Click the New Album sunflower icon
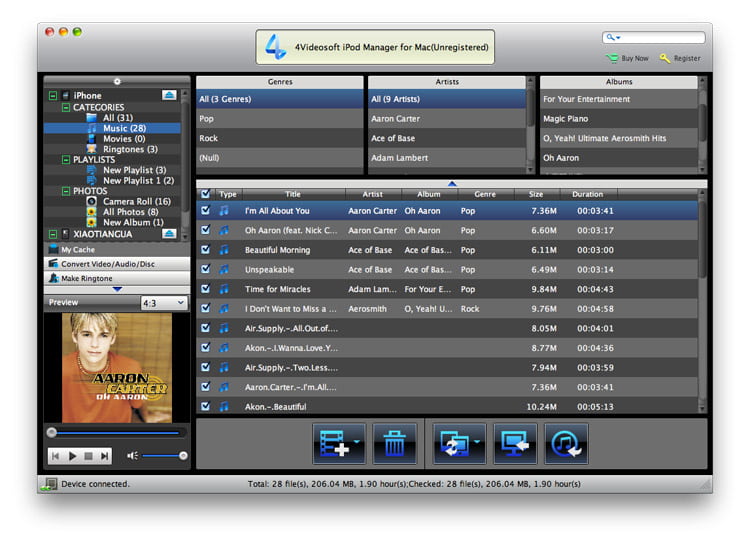 click(x=91, y=222)
